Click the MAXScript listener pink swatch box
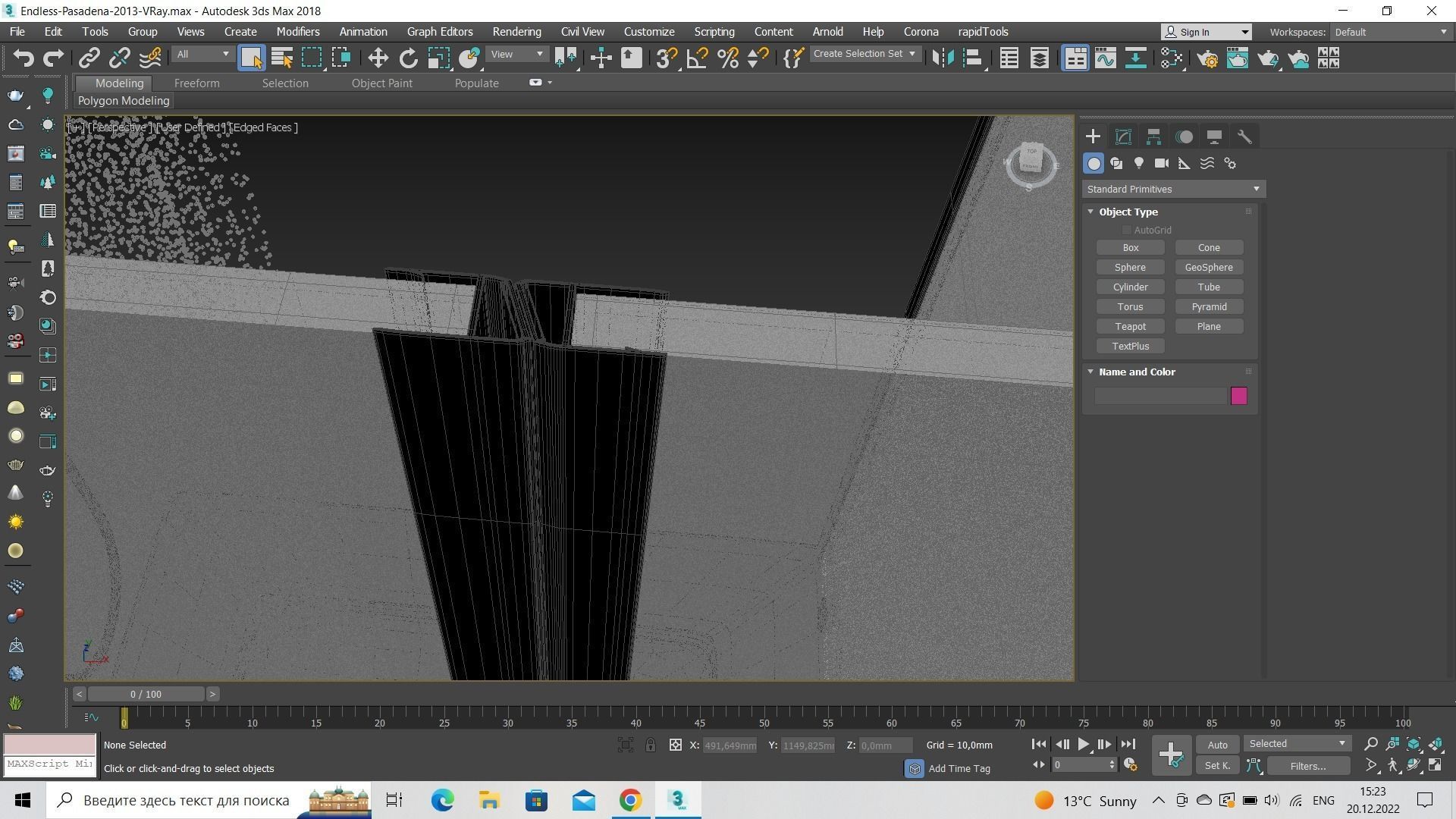The image size is (1456, 819). click(x=50, y=744)
